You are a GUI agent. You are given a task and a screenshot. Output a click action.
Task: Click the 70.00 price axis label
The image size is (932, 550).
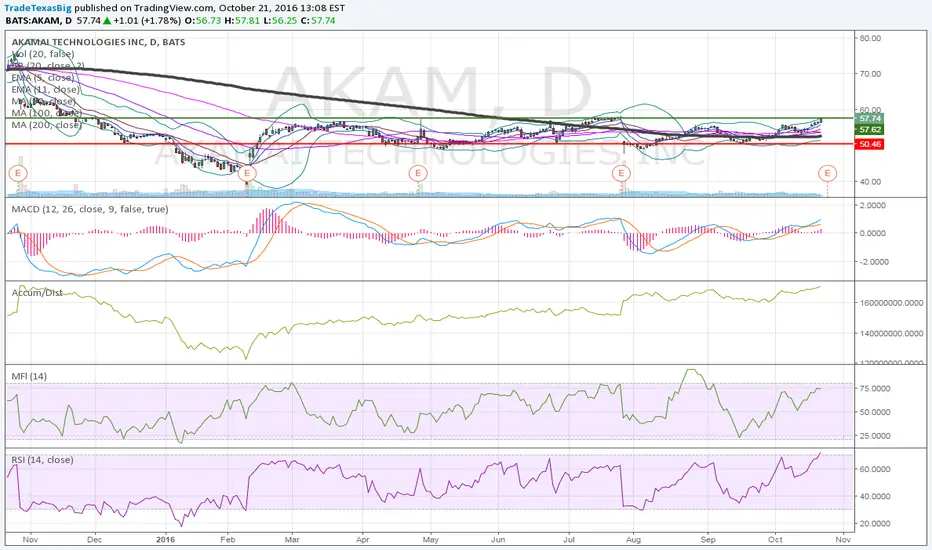(x=870, y=74)
